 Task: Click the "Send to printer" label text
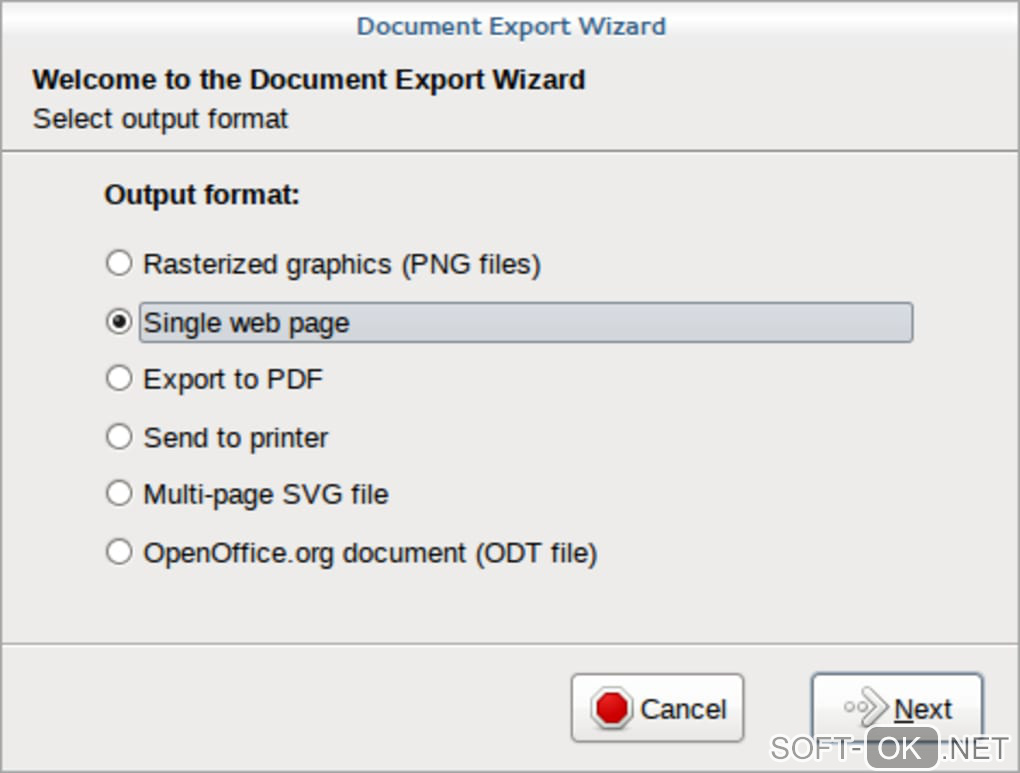[x=236, y=438]
